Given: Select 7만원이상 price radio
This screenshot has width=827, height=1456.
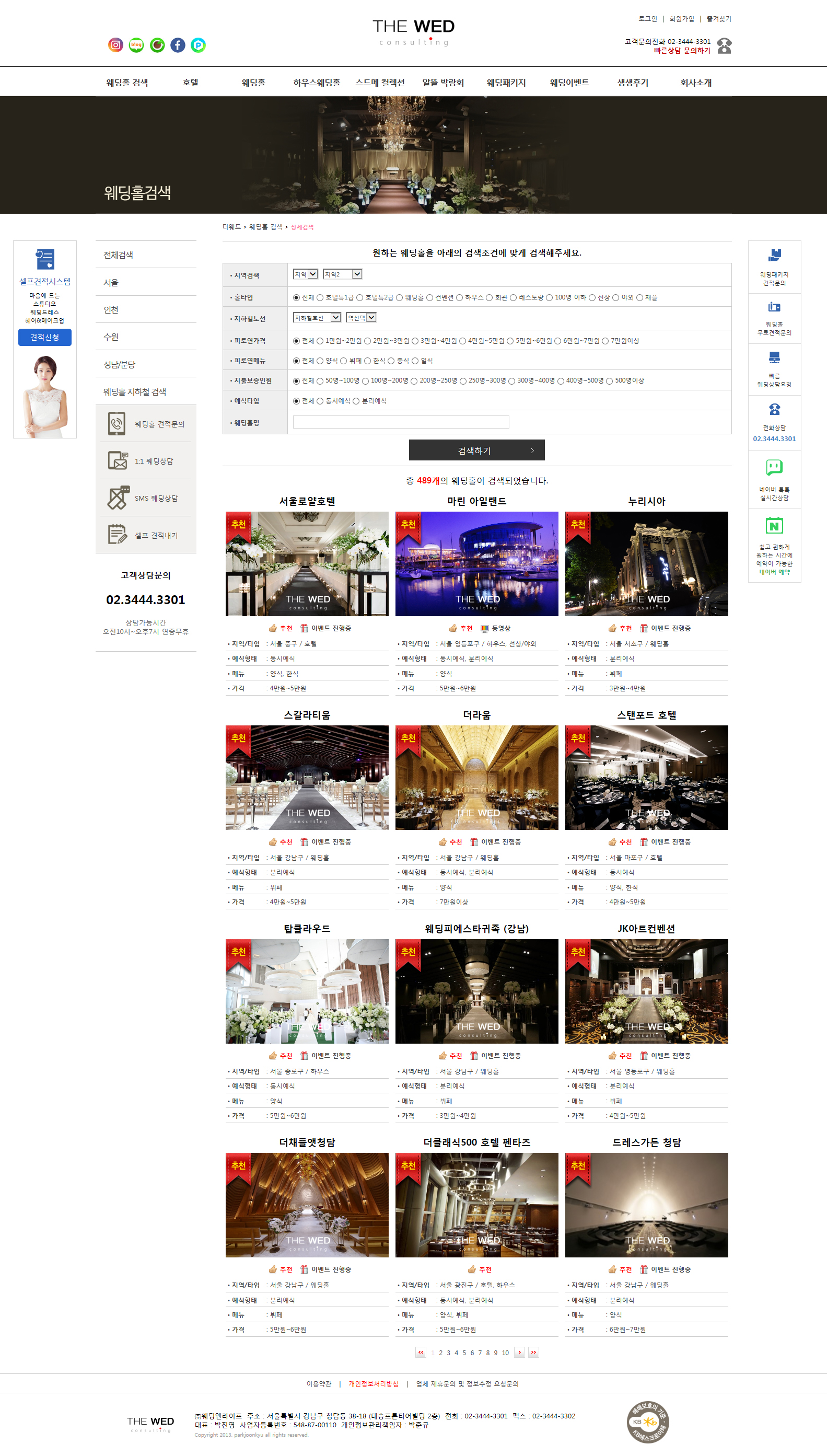Looking at the screenshot, I should [605, 341].
